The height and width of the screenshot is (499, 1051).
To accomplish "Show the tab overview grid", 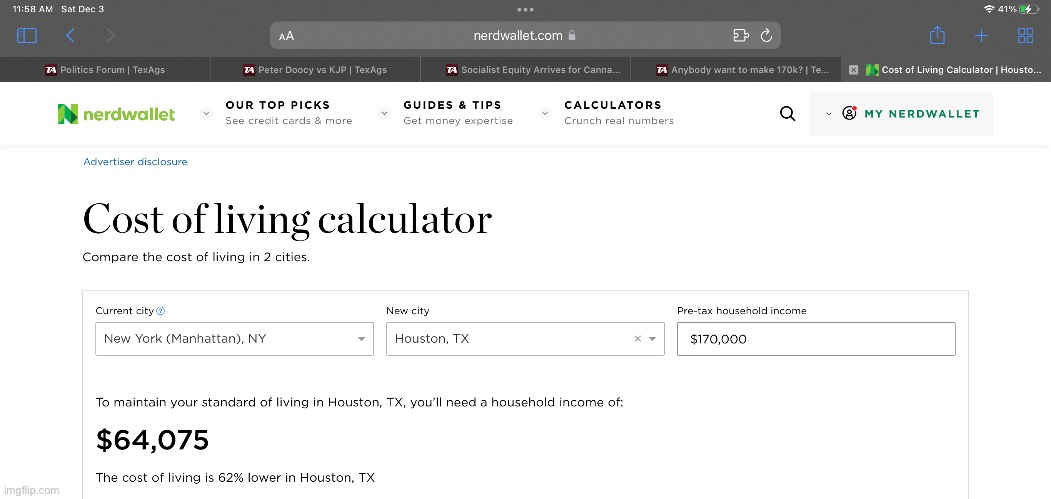I will click(1025, 36).
